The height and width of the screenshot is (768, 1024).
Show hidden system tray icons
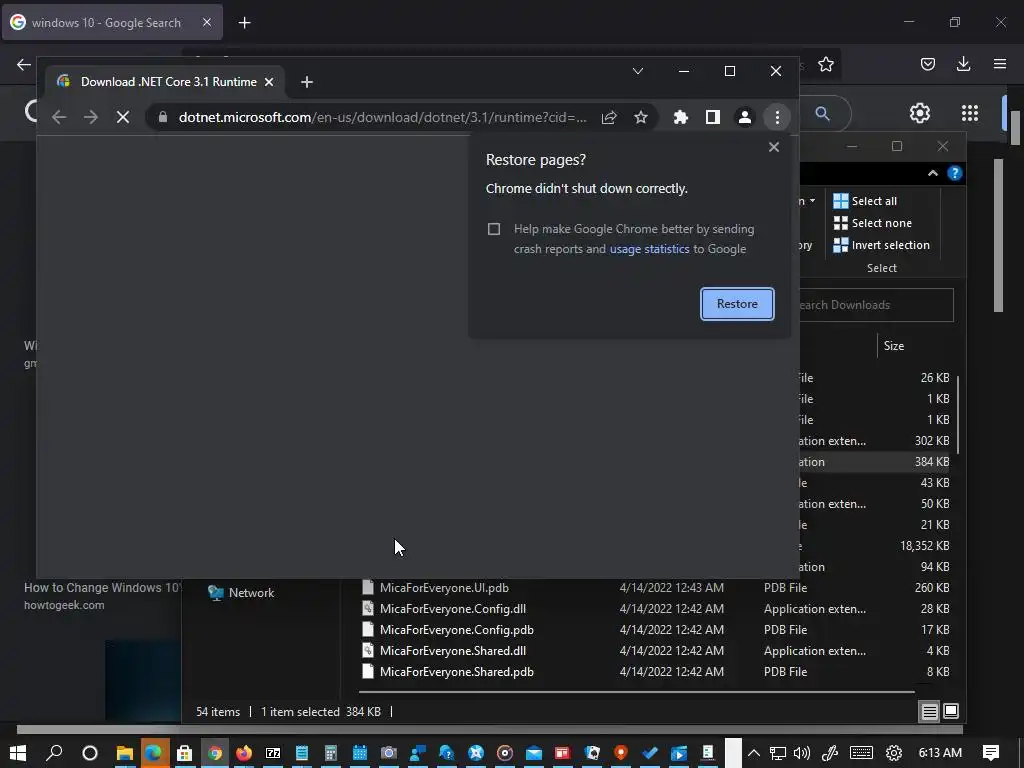(754, 753)
